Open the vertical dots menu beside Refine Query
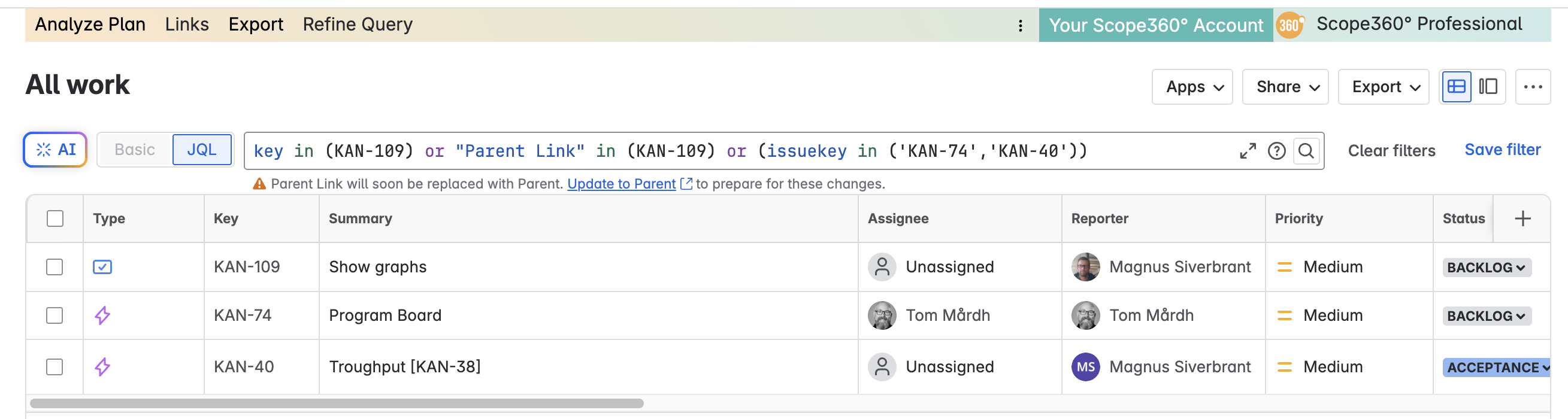 pyautogui.click(x=1020, y=26)
